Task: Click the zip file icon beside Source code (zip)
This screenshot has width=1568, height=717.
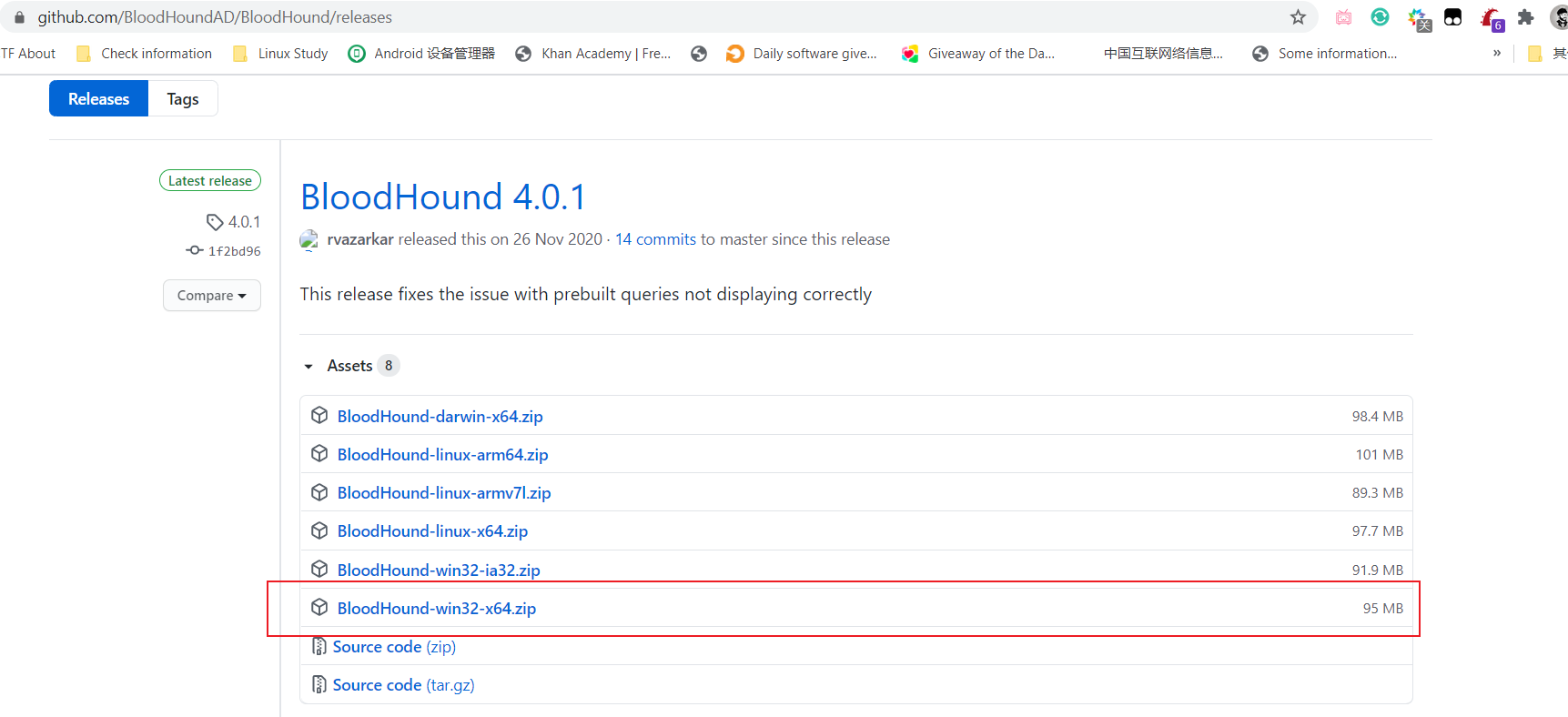Action: 319,647
